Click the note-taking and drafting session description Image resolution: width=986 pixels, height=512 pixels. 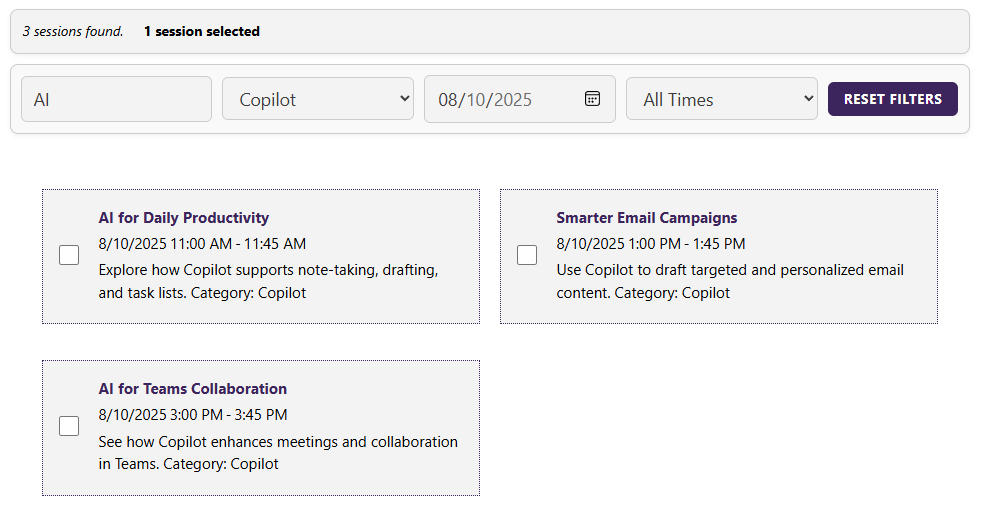tap(268, 281)
